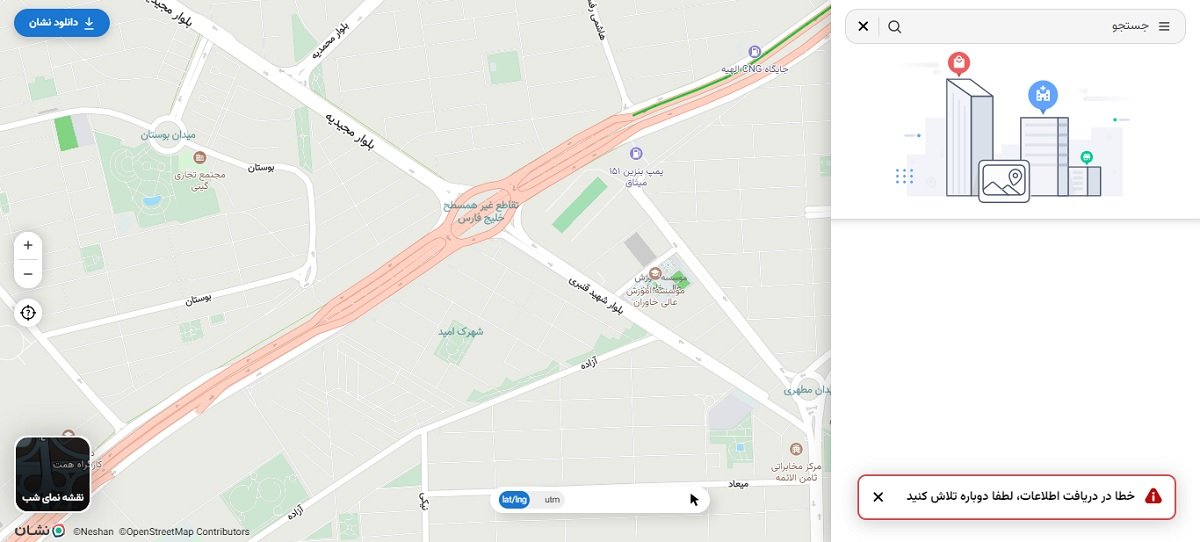Screen dimensions: 1200x542
Task: Click the نشان Neshan logo
Action: pyautogui.click(x=40, y=530)
